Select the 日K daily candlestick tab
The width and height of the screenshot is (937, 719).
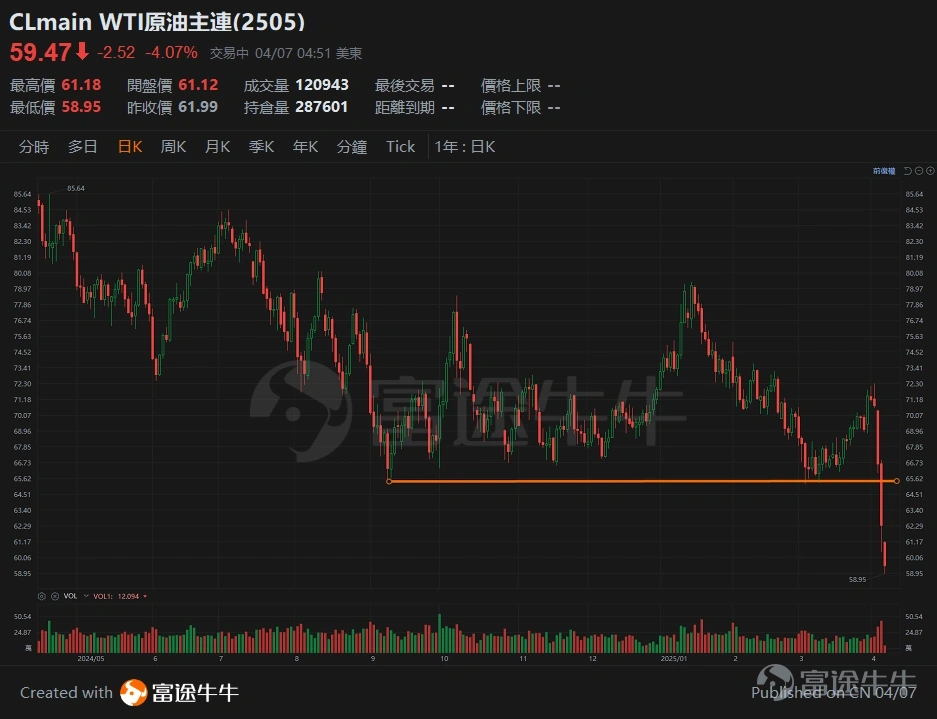pyautogui.click(x=130, y=146)
